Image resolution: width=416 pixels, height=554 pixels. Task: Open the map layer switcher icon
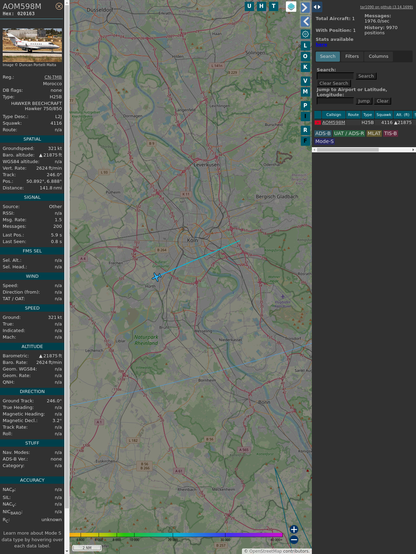291,7
